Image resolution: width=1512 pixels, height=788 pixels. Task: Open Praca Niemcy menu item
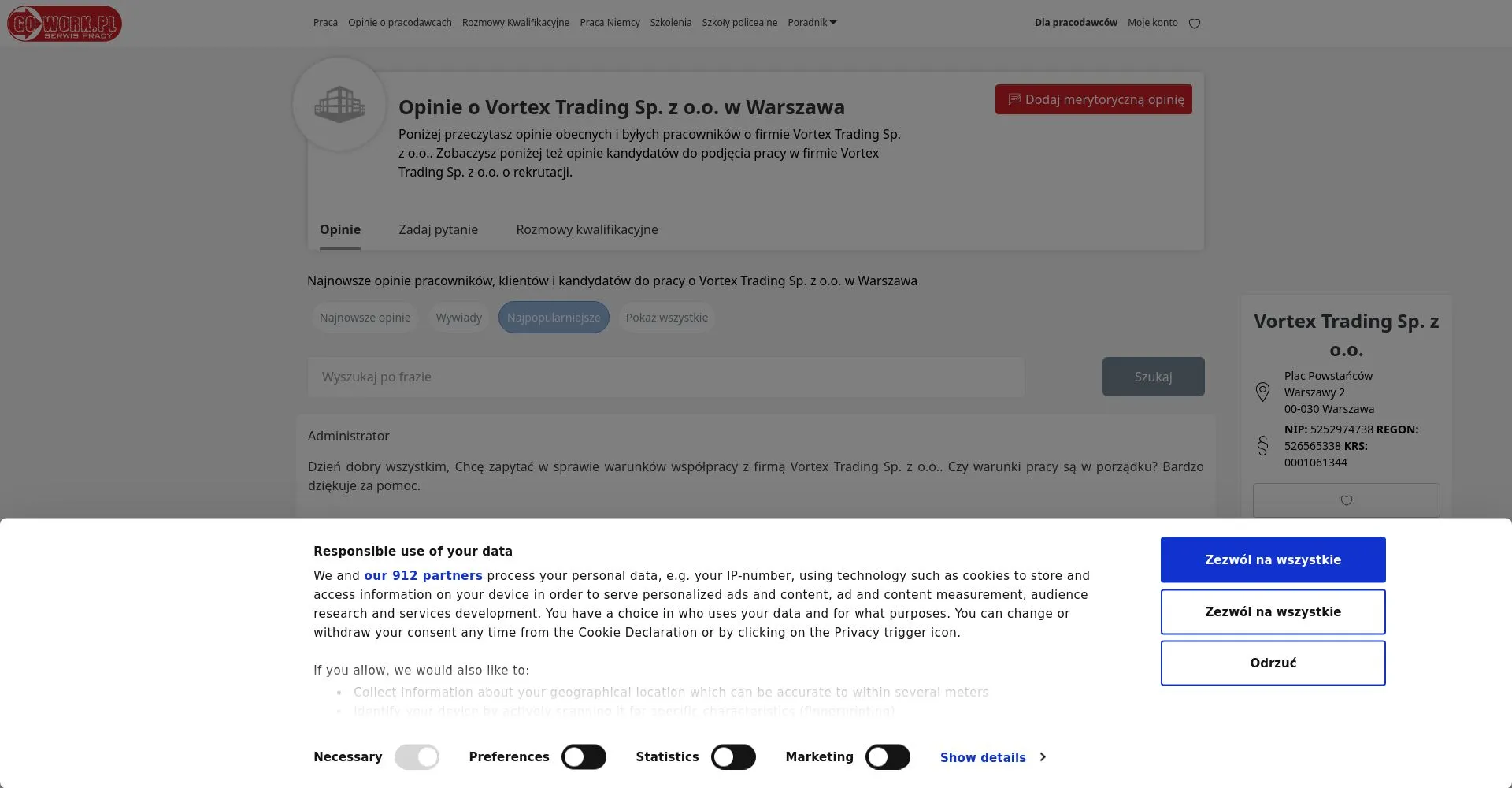tap(610, 23)
